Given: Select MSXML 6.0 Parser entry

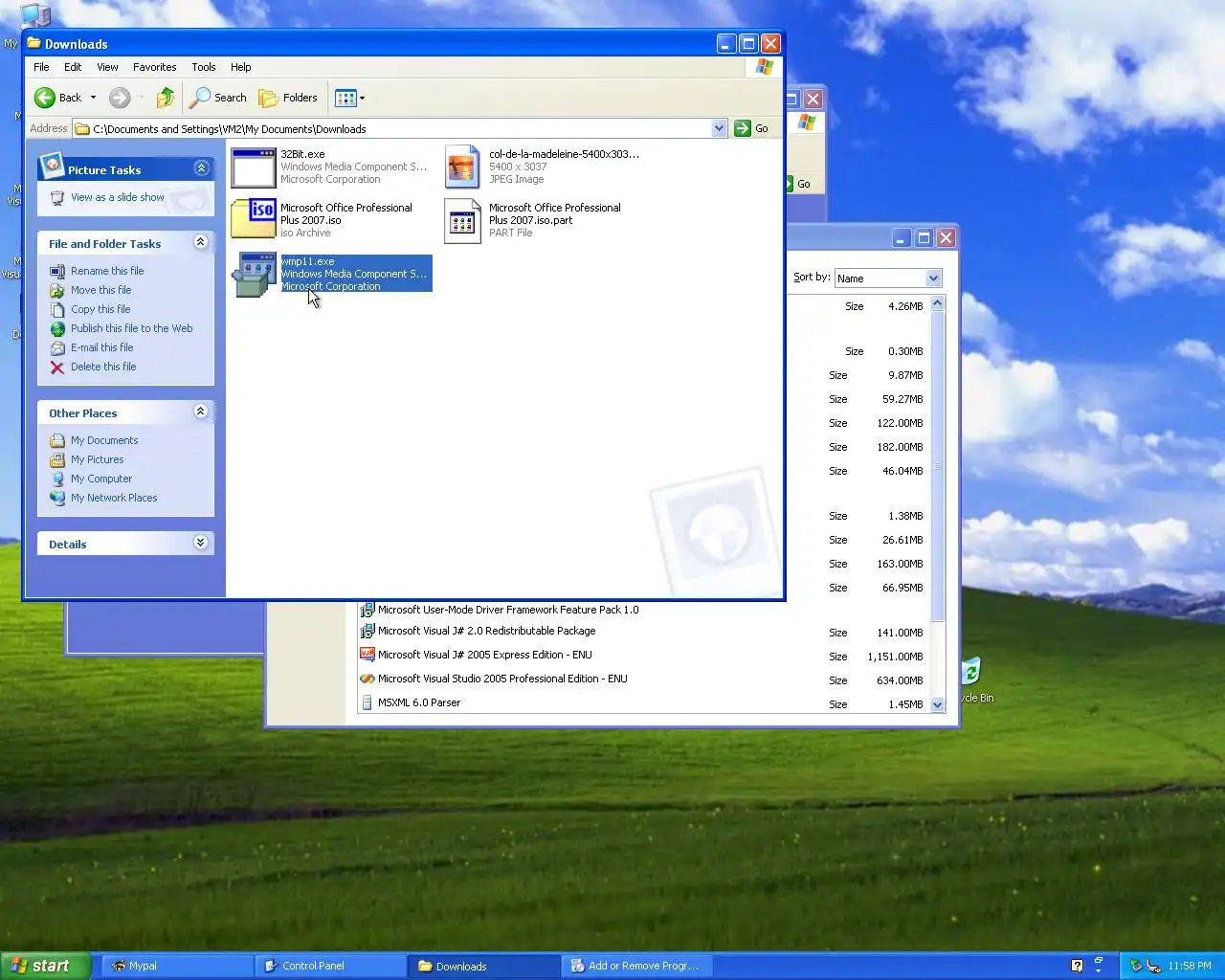Looking at the screenshot, I should coord(419,702).
